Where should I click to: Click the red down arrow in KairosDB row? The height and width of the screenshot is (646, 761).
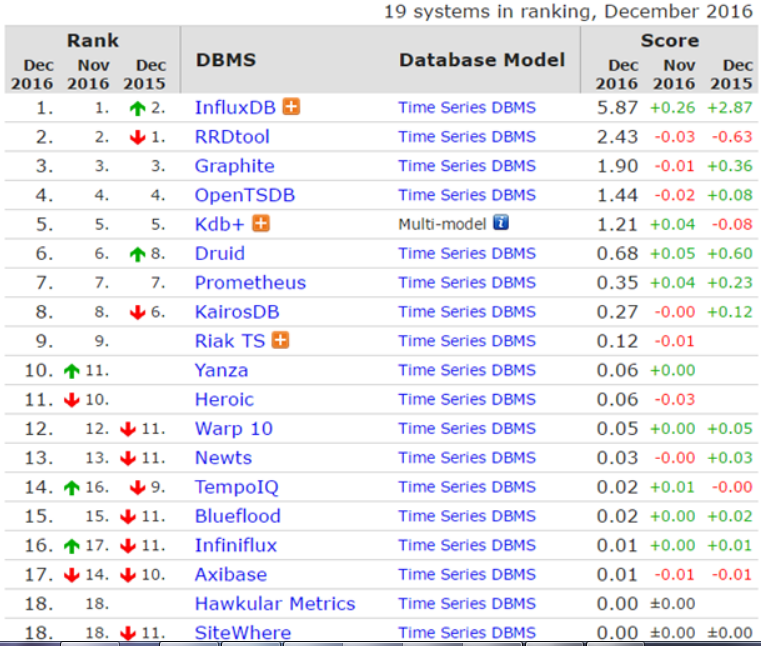coord(138,312)
